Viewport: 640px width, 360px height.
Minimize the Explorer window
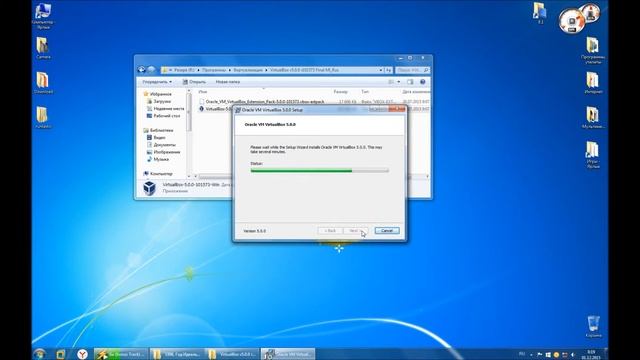tap(400, 59)
